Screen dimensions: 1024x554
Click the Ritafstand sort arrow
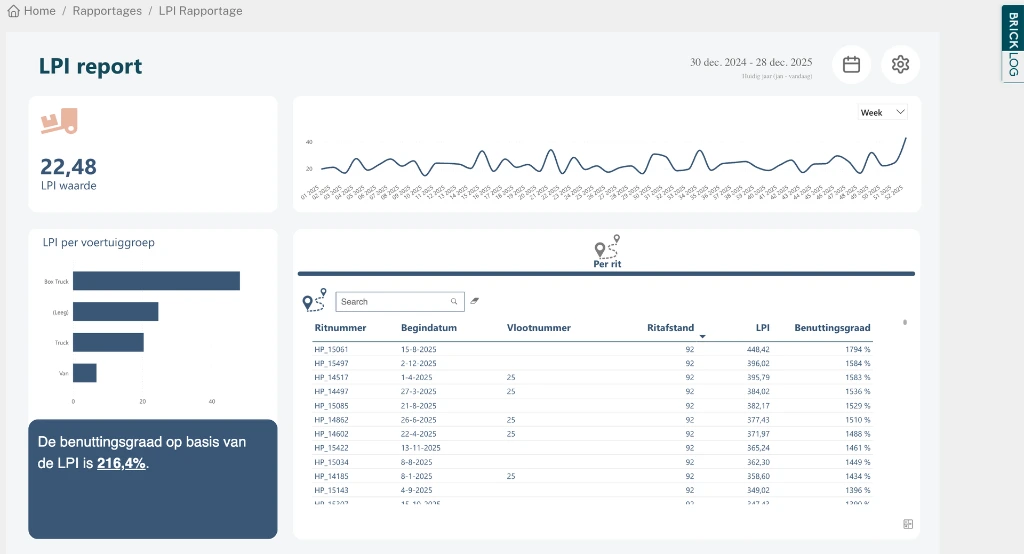[702, 337]
